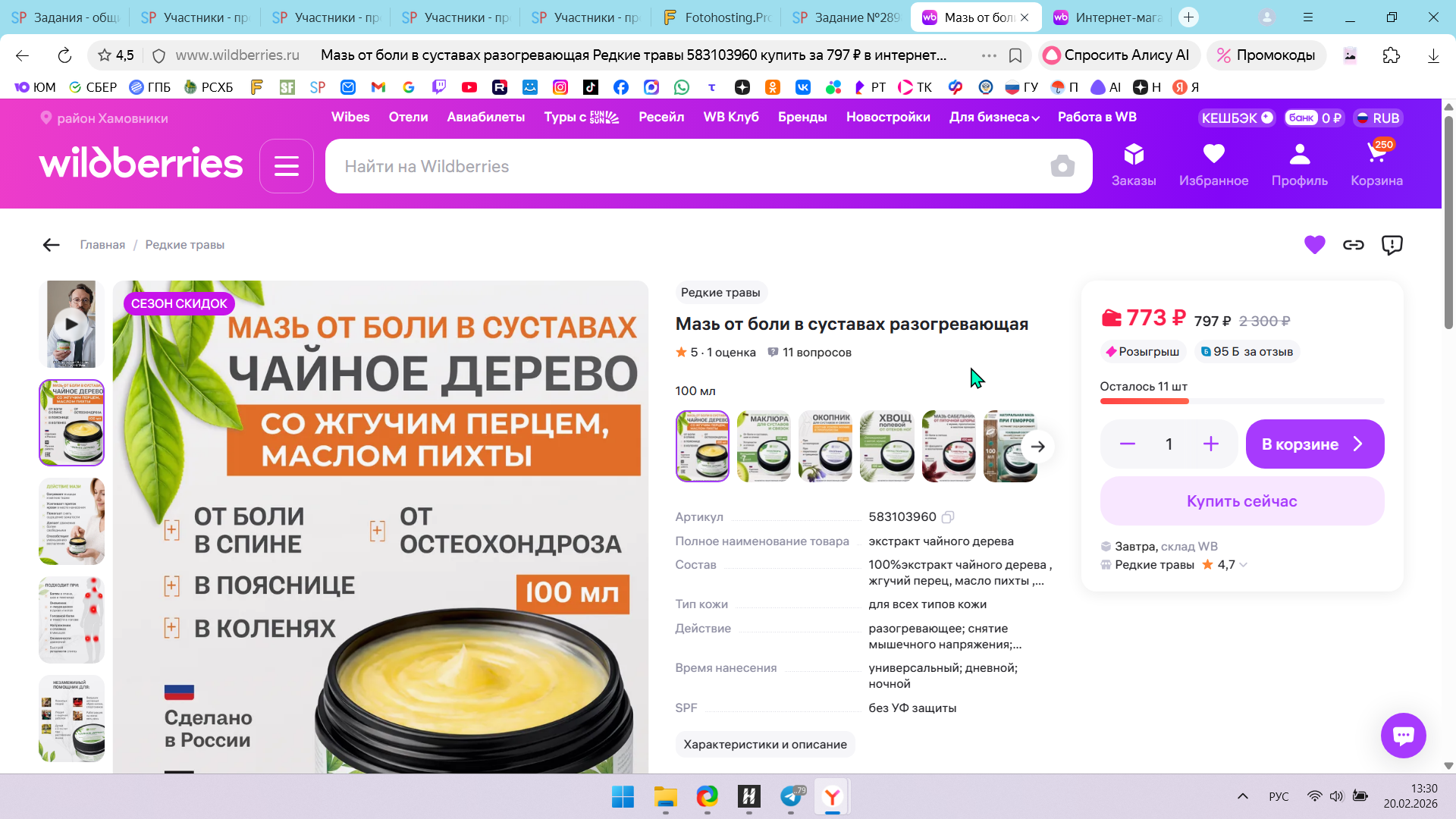
Task: Click Купить сейчас button
Action: coord(1241,501)
